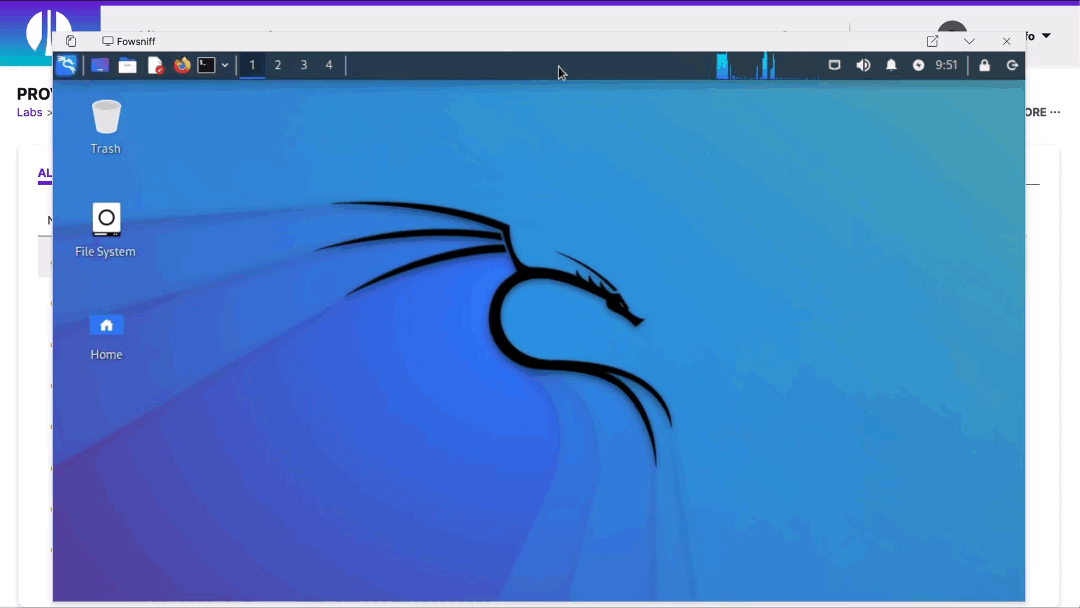This screenshot has width=1080, height=608.
Task: Expand the chevron beside the Fowsniff title bar
Action: click(x=968, y=41)
